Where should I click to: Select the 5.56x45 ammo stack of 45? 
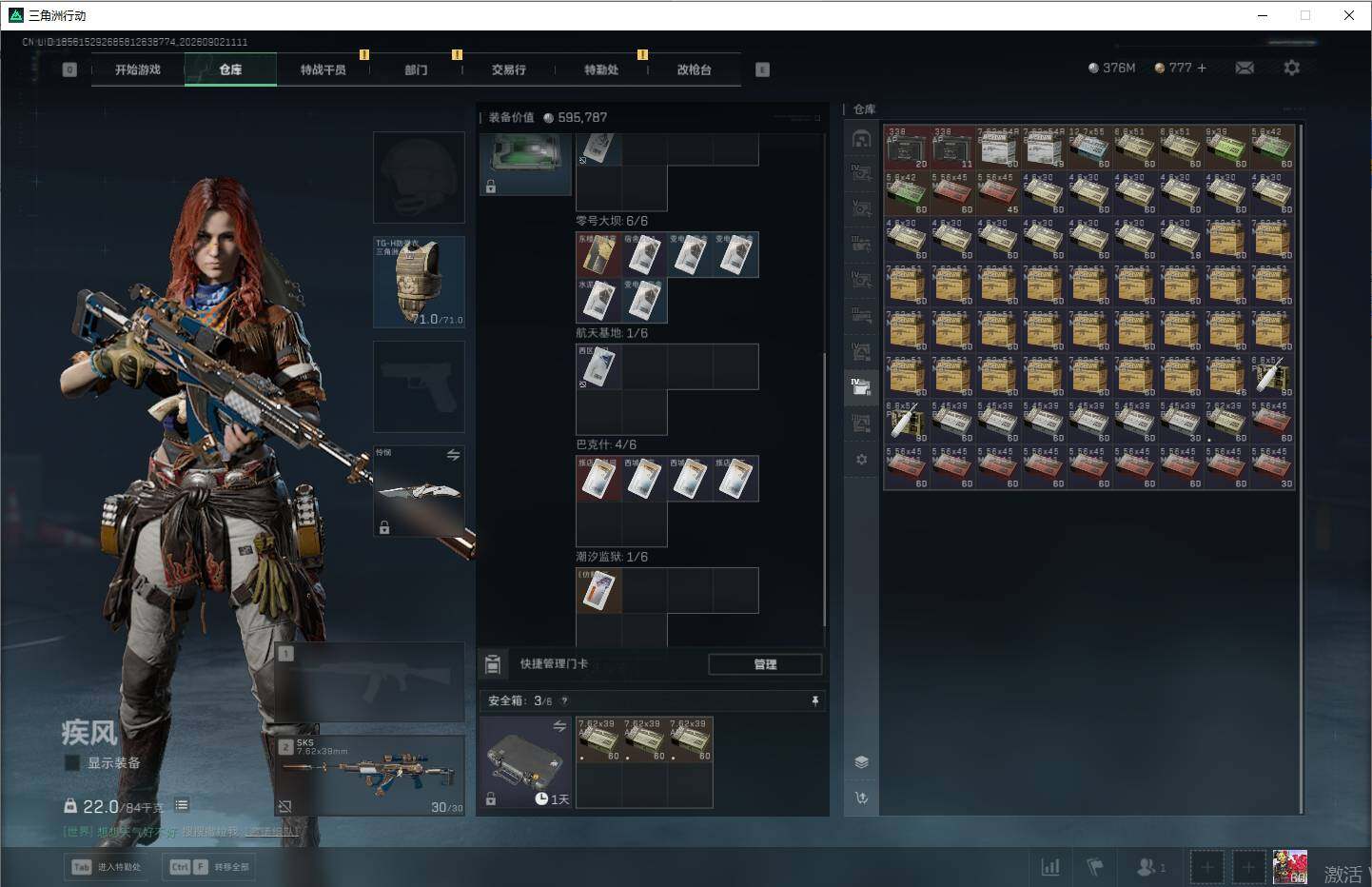[998, 193]
